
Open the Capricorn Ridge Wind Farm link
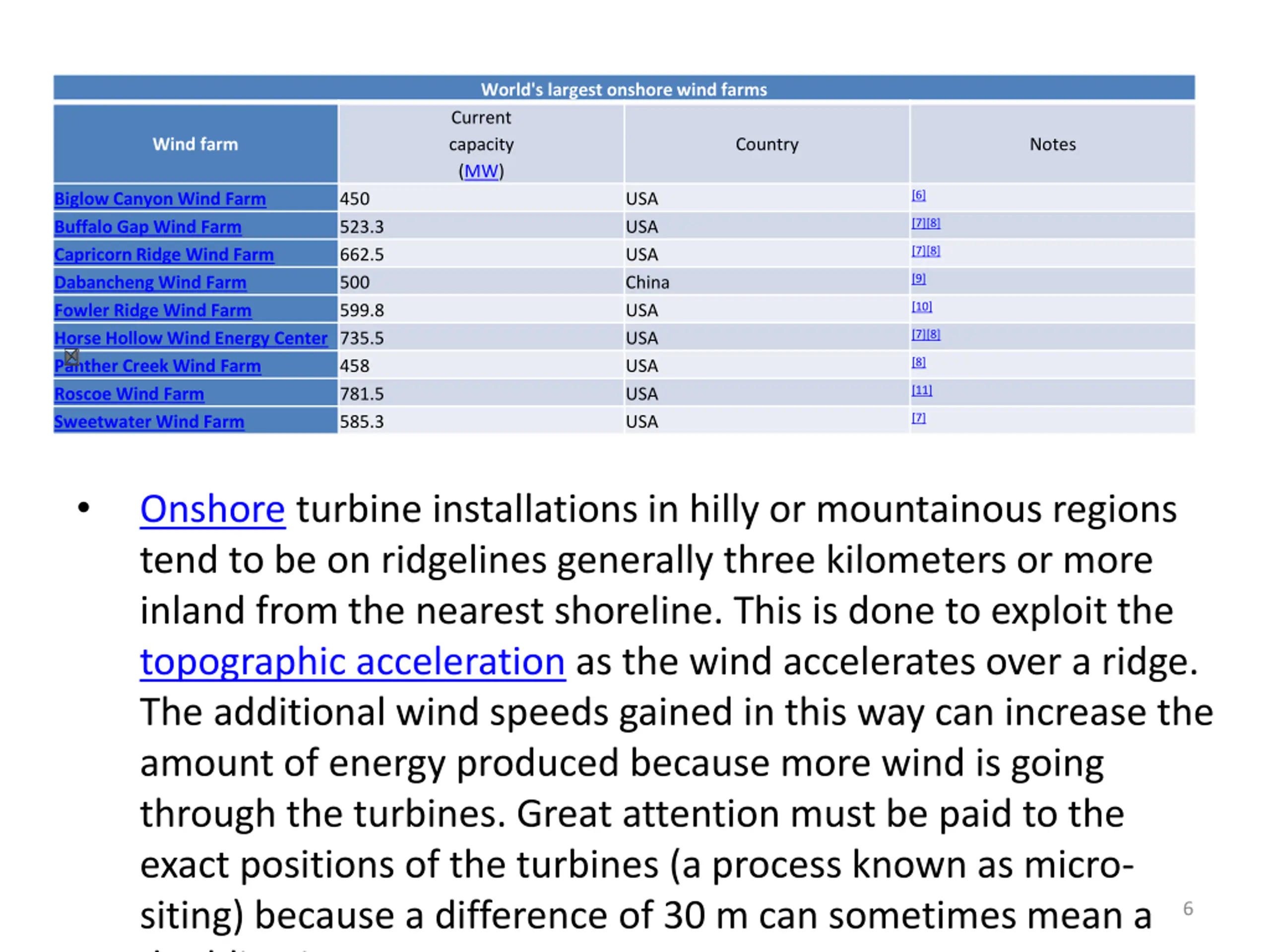[x=164, y=254]
